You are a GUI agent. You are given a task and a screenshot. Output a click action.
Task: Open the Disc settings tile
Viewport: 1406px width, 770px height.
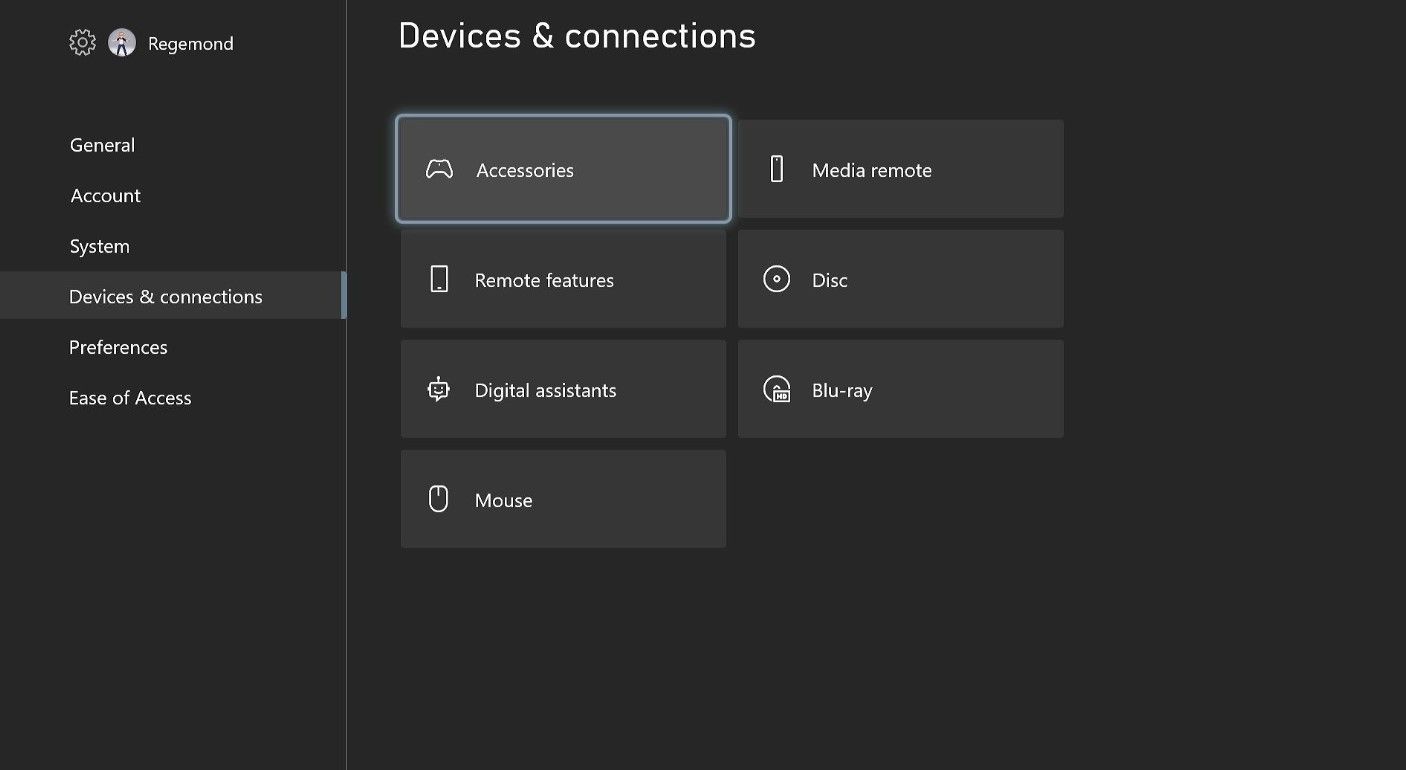coord(899,279)
